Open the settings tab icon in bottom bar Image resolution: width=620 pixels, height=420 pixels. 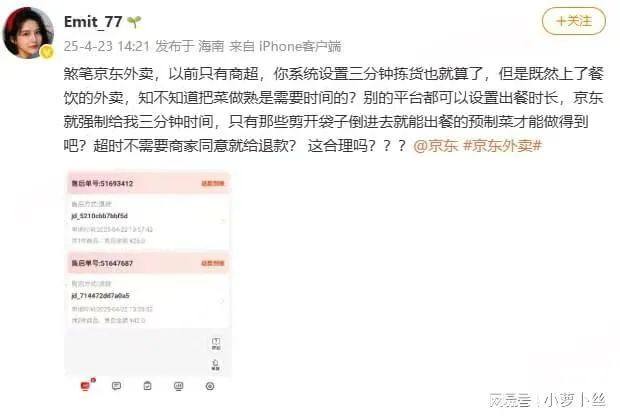click(210, 386)
